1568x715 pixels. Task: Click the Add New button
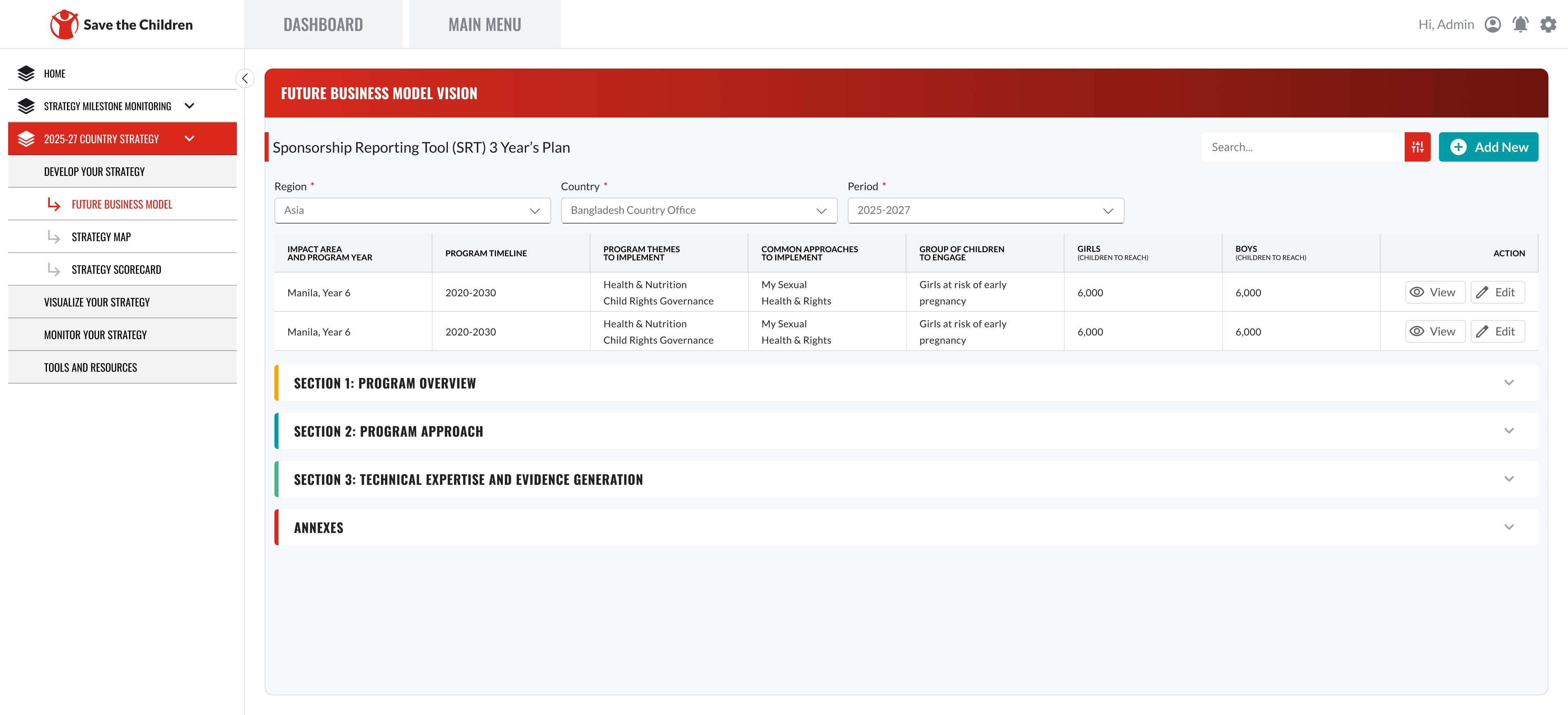1488,147
